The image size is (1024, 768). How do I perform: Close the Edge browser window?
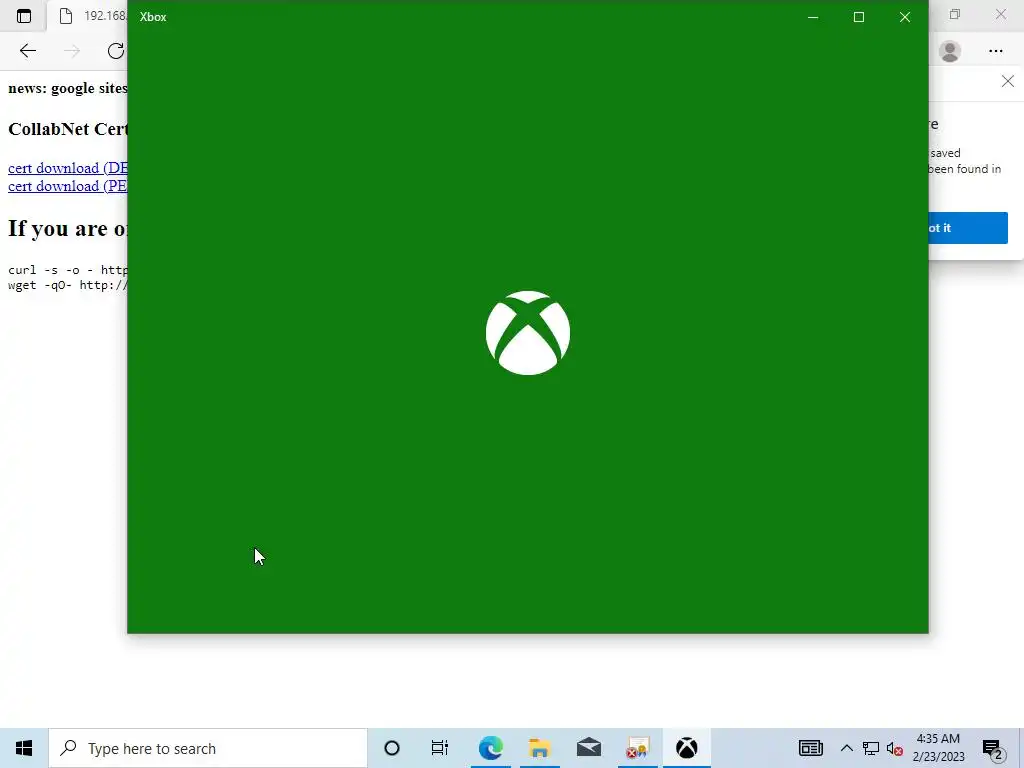click(1000, 14)
